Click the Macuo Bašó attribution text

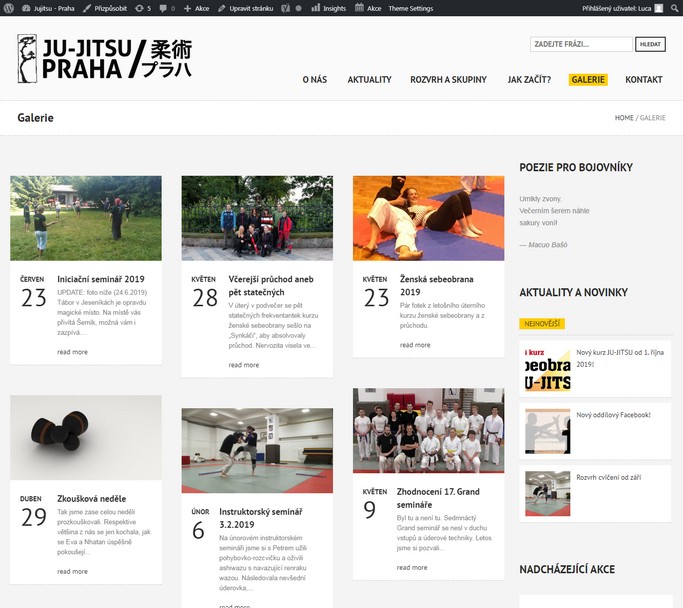tap(544, 245)
